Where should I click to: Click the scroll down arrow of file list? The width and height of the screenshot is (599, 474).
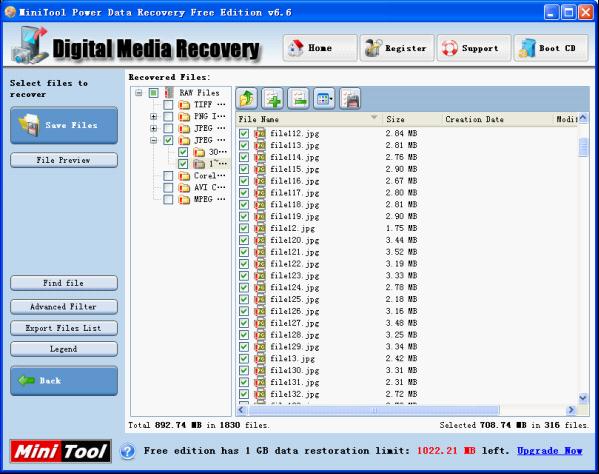(583, 398)
